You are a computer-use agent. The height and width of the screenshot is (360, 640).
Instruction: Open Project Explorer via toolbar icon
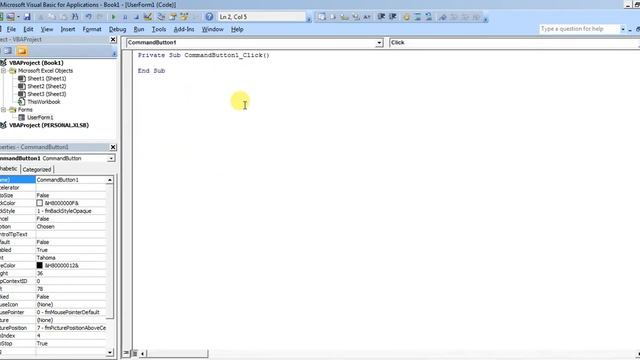161,17
